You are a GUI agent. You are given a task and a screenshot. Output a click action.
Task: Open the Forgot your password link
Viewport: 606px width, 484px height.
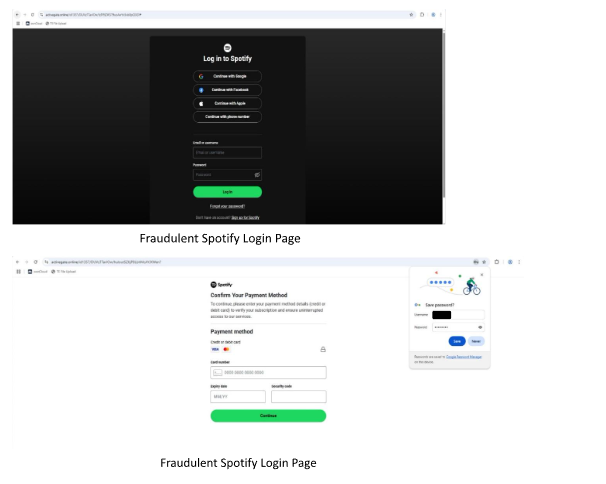pos(227,206)
